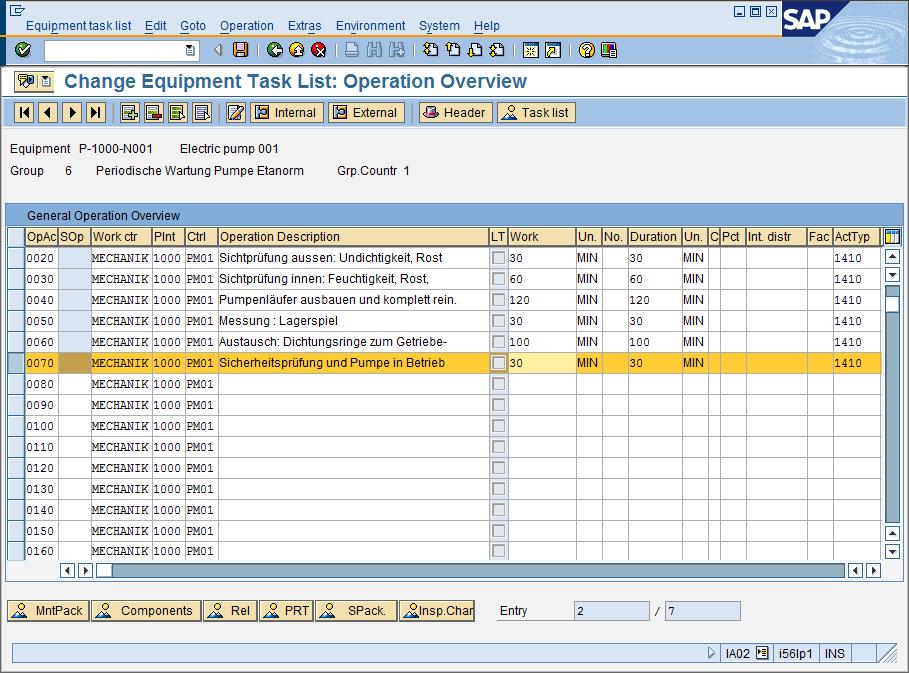Jump to last entry in operation toolbar
The height and width of the screenshot is (673, 909).
pyautogui.click(x=96, y=112)
